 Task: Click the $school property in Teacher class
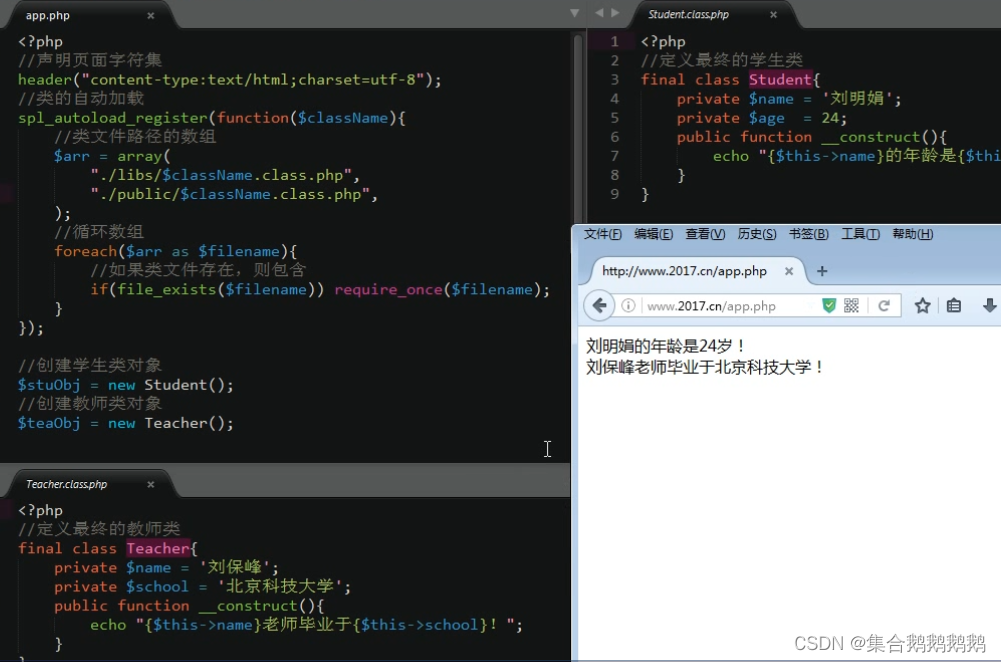157,587
